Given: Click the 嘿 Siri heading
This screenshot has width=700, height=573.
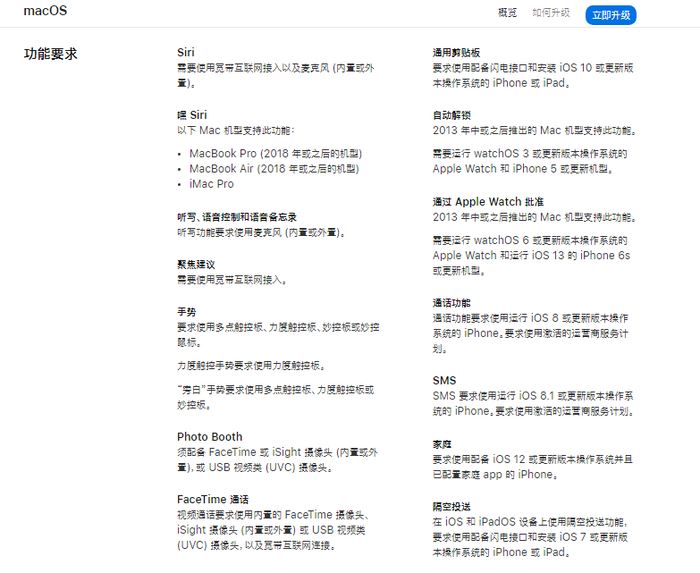Looking at the screenshot, I should point(192,115).
